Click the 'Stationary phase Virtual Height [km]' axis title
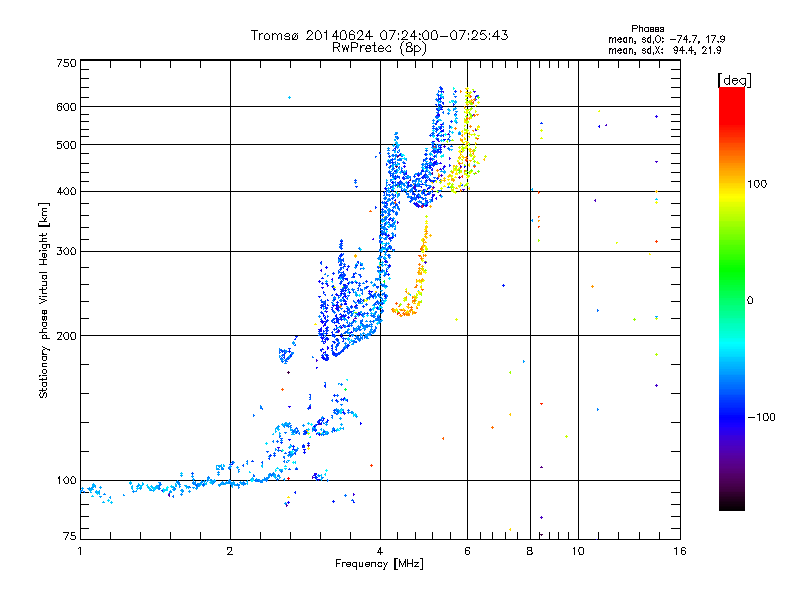Viewport: 800px width, 600px height. coord(43,301)
